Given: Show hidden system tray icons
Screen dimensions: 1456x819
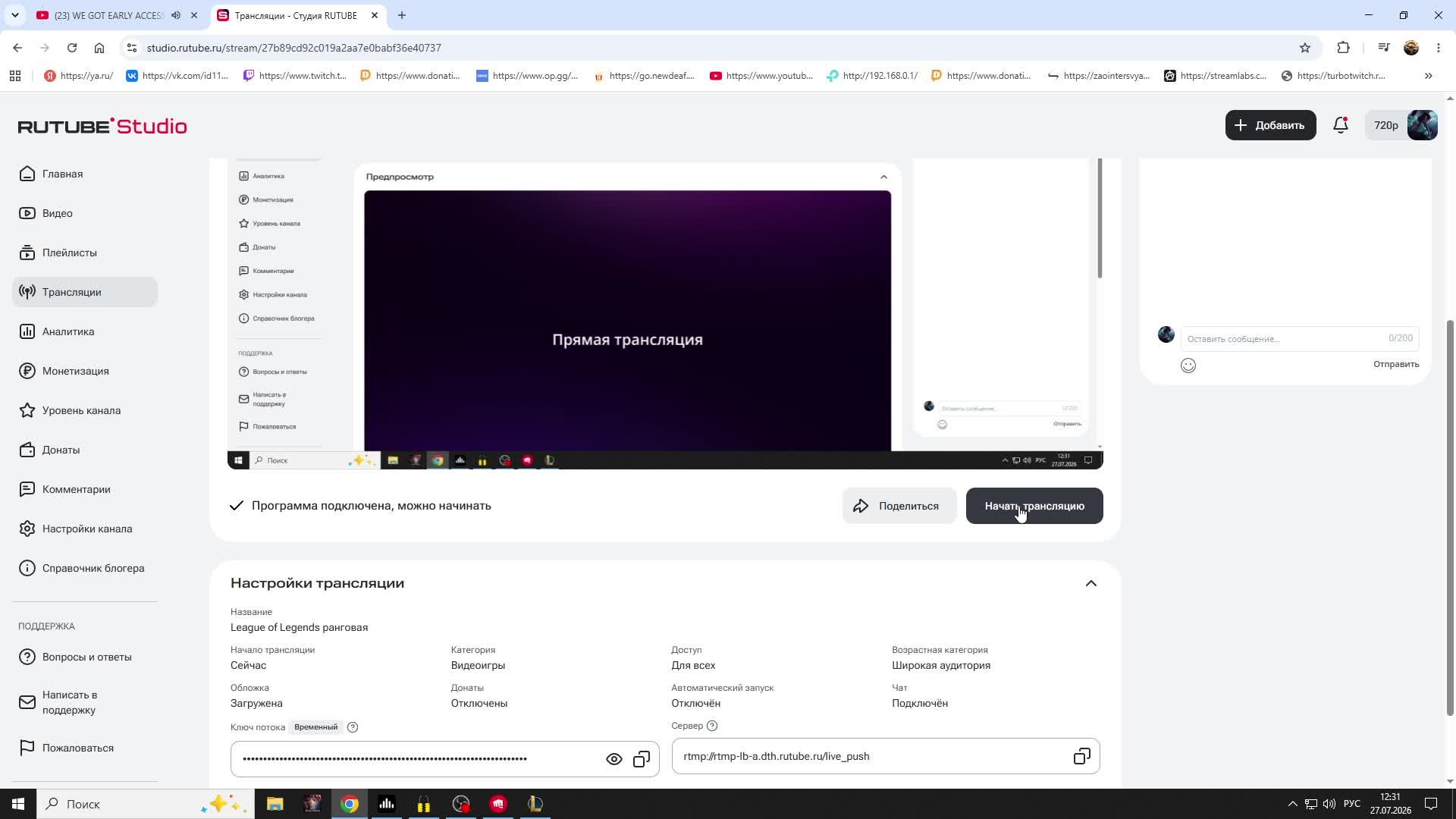Looking at the screenshot, I should (x=1292, y=804).
